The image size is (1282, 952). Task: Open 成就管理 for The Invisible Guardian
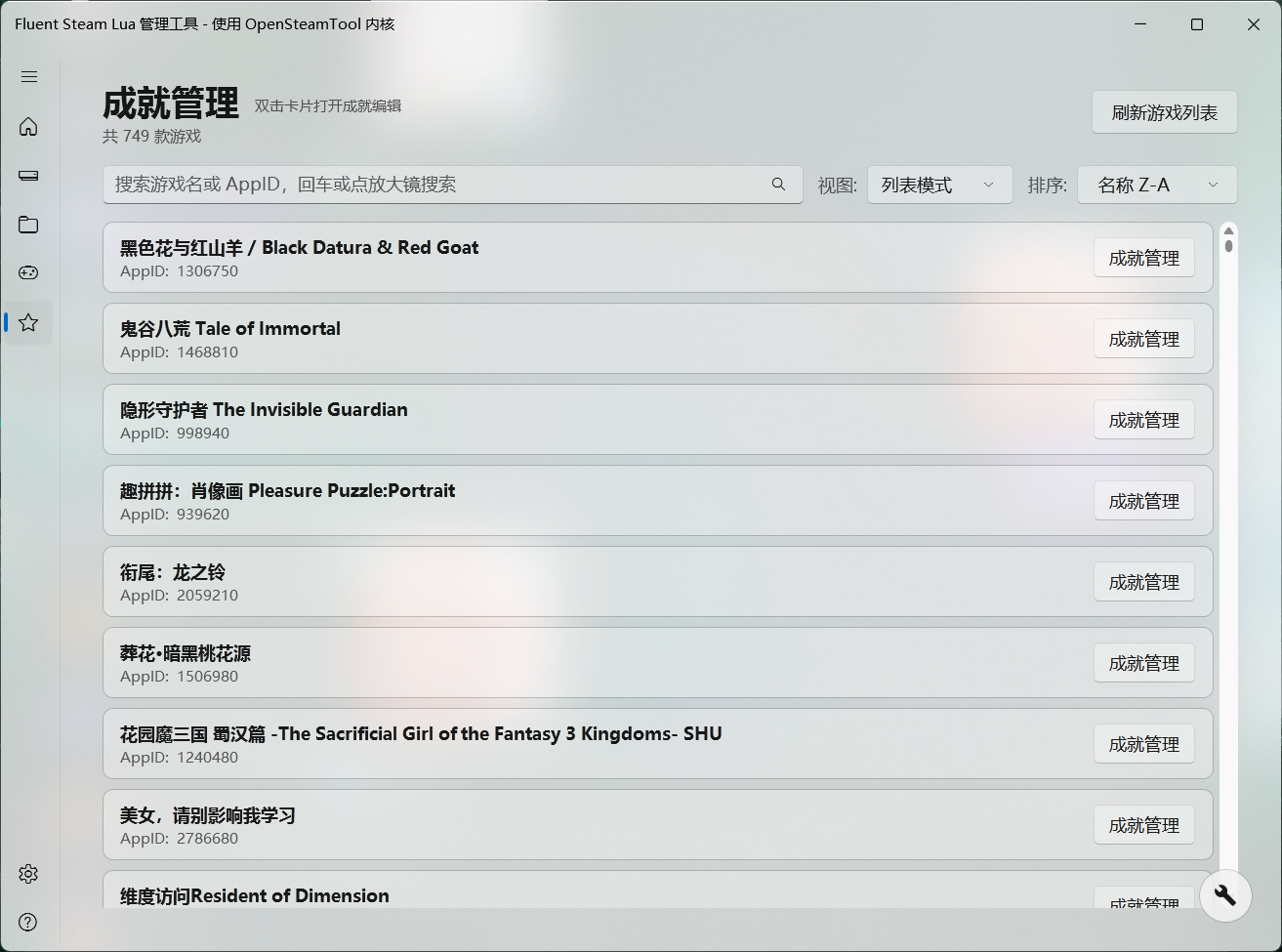pos(1143,420)
